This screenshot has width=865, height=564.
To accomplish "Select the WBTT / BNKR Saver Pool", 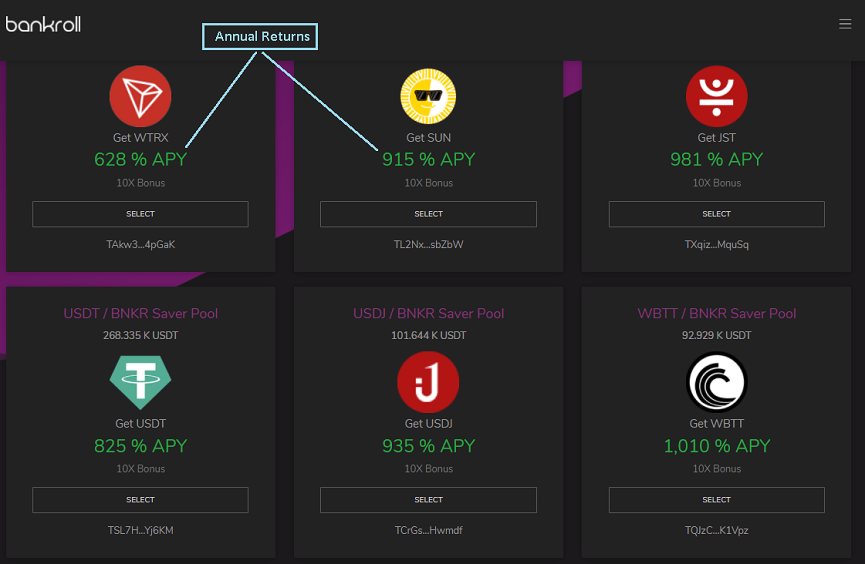I will pyautogui.click(x=716, y=500).
